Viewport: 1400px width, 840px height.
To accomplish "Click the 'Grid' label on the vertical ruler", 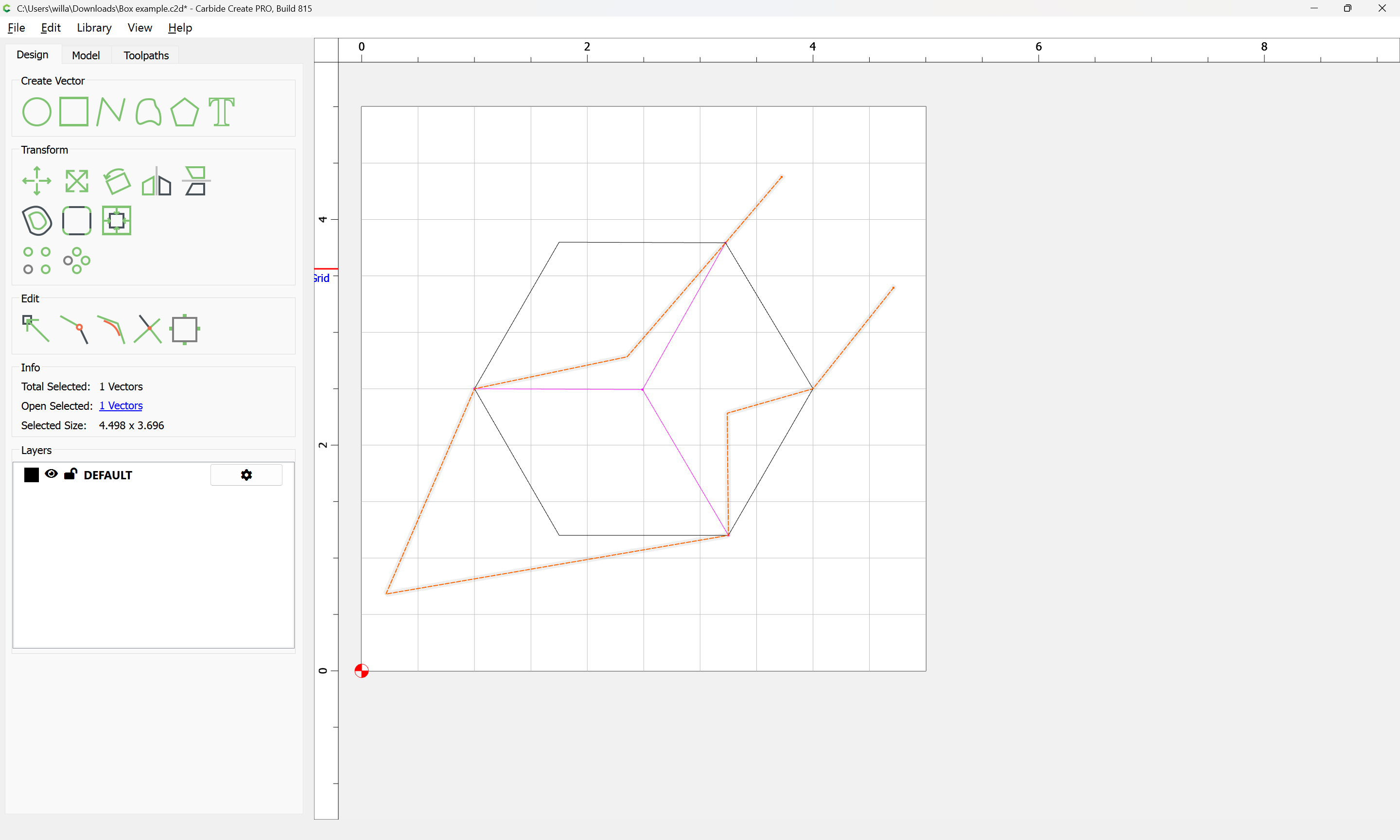I will (x=321, y=278).
